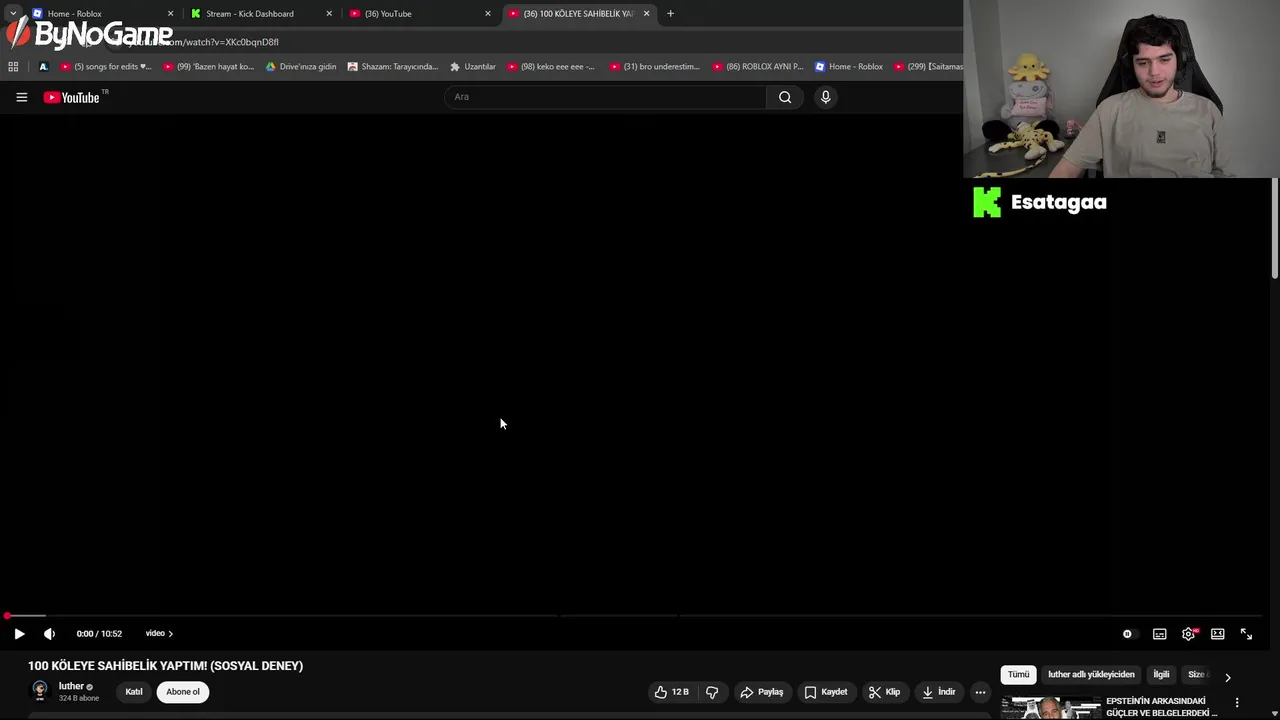This screenshot has height=720, width=1280.
Task: Open the YouTube hamburger guide menu
Action: pyautogui.click(x=21, y=97)
